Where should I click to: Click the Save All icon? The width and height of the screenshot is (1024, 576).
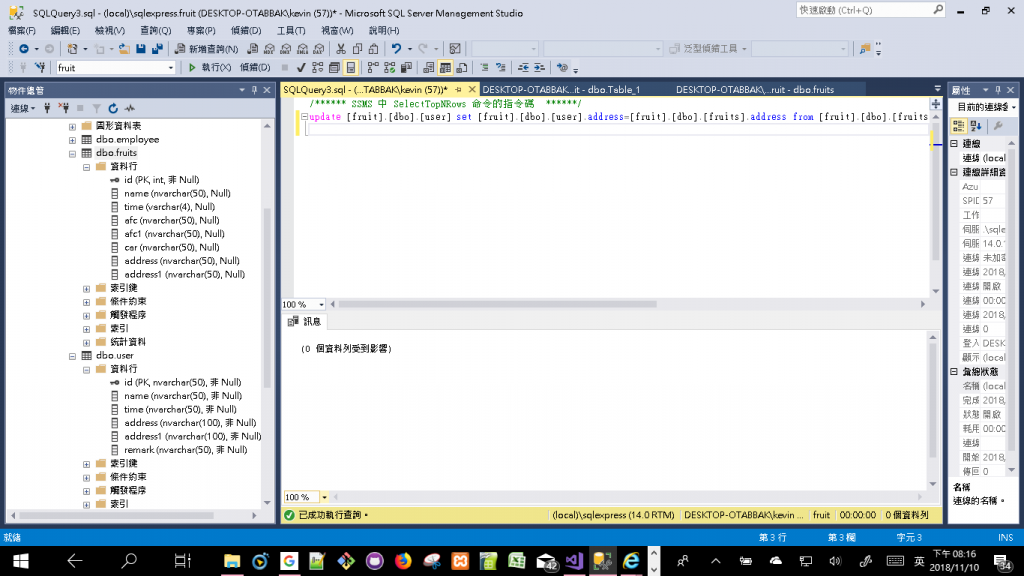[x=157, y=49]
